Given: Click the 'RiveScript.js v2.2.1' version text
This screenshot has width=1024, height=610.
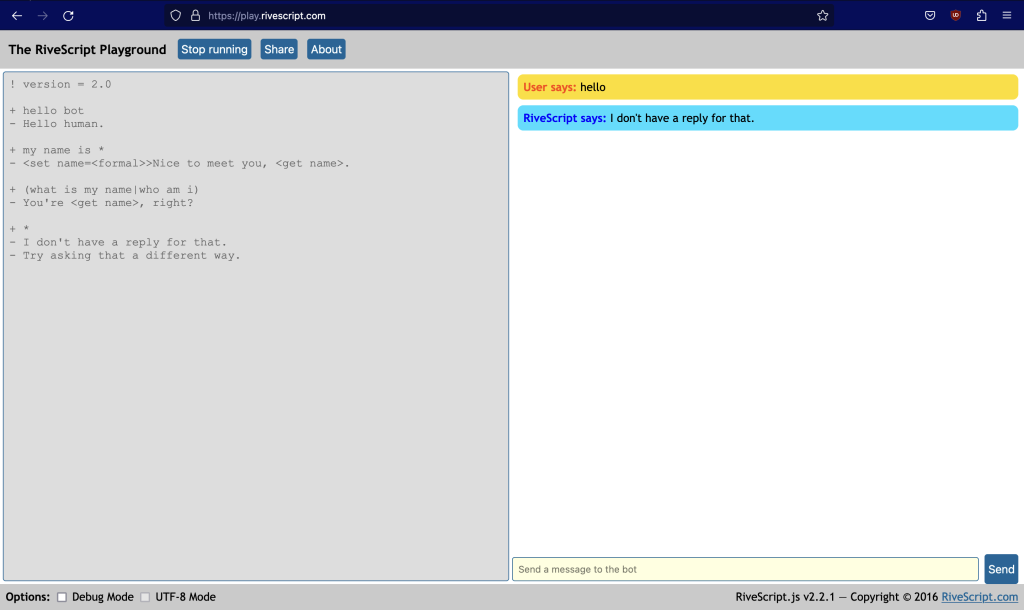Looking at the screenshot, I should 785,597.
